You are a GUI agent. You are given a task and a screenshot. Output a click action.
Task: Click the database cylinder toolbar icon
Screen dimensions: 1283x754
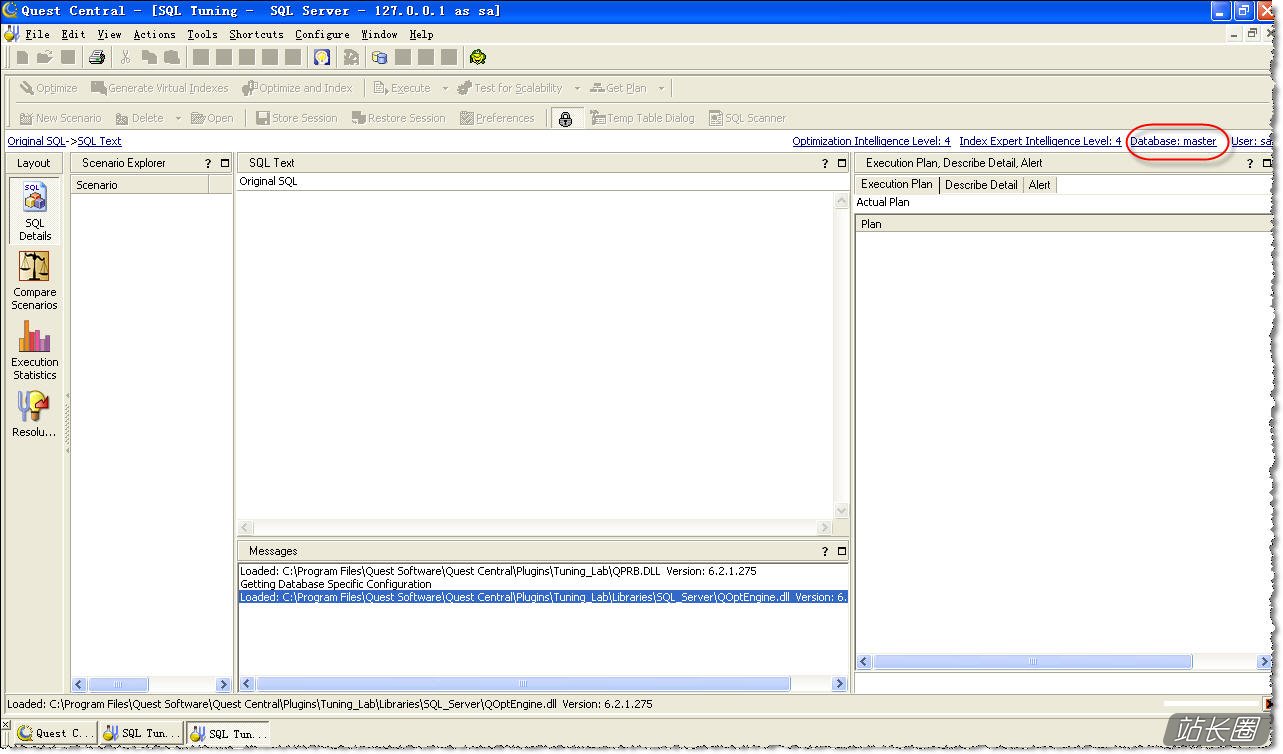(380, 58)
